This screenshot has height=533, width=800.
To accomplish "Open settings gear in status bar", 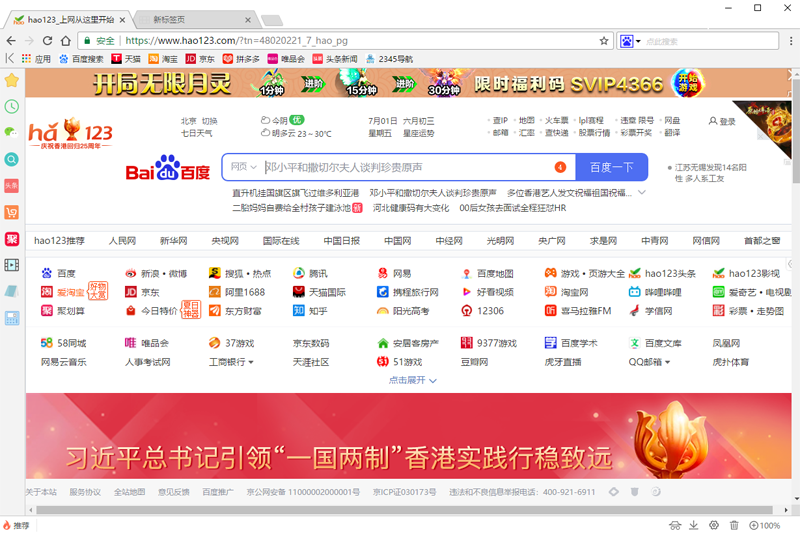I will [x=714, y=525].
